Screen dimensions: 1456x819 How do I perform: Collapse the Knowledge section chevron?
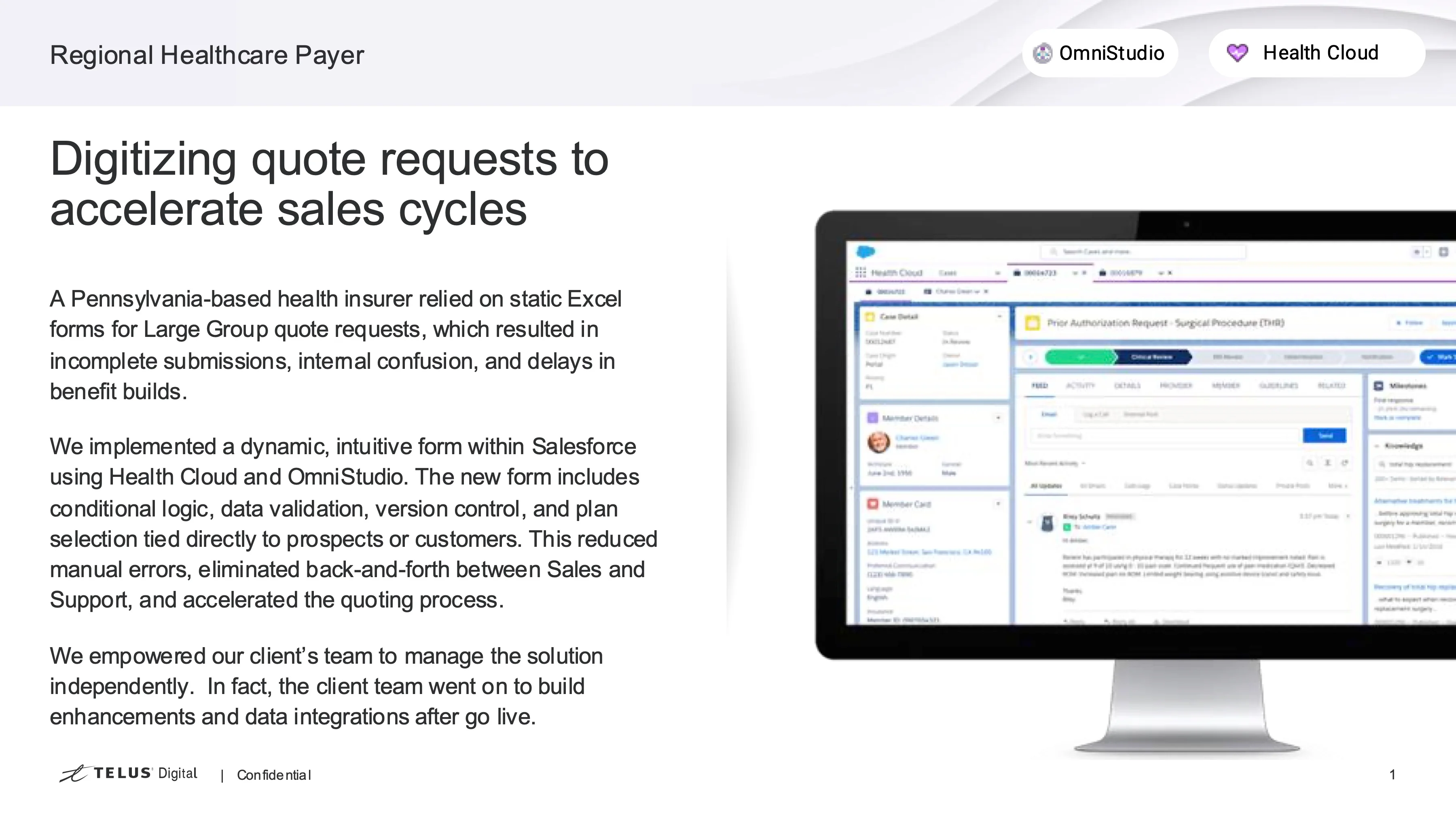pos(1377,446)
